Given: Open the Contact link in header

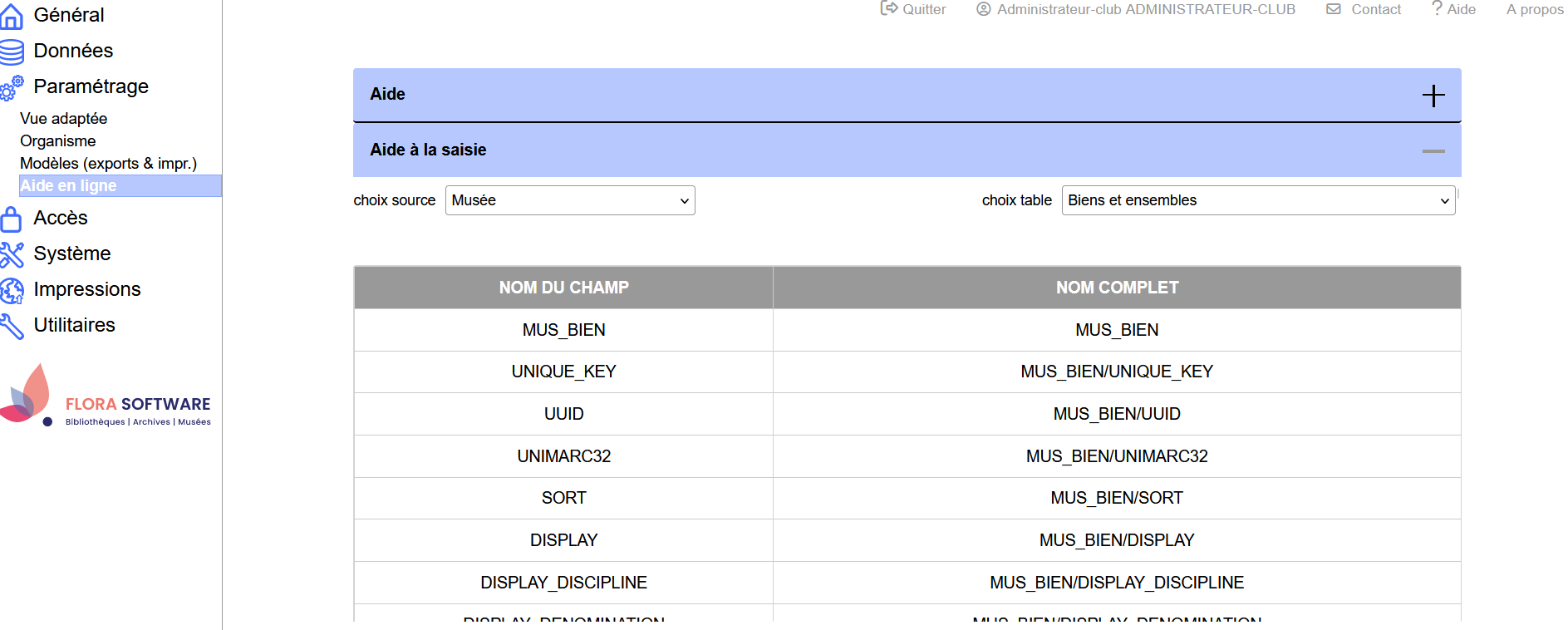Looking at the screenshot, I should pyautogui.click(x=1364, y=9).
